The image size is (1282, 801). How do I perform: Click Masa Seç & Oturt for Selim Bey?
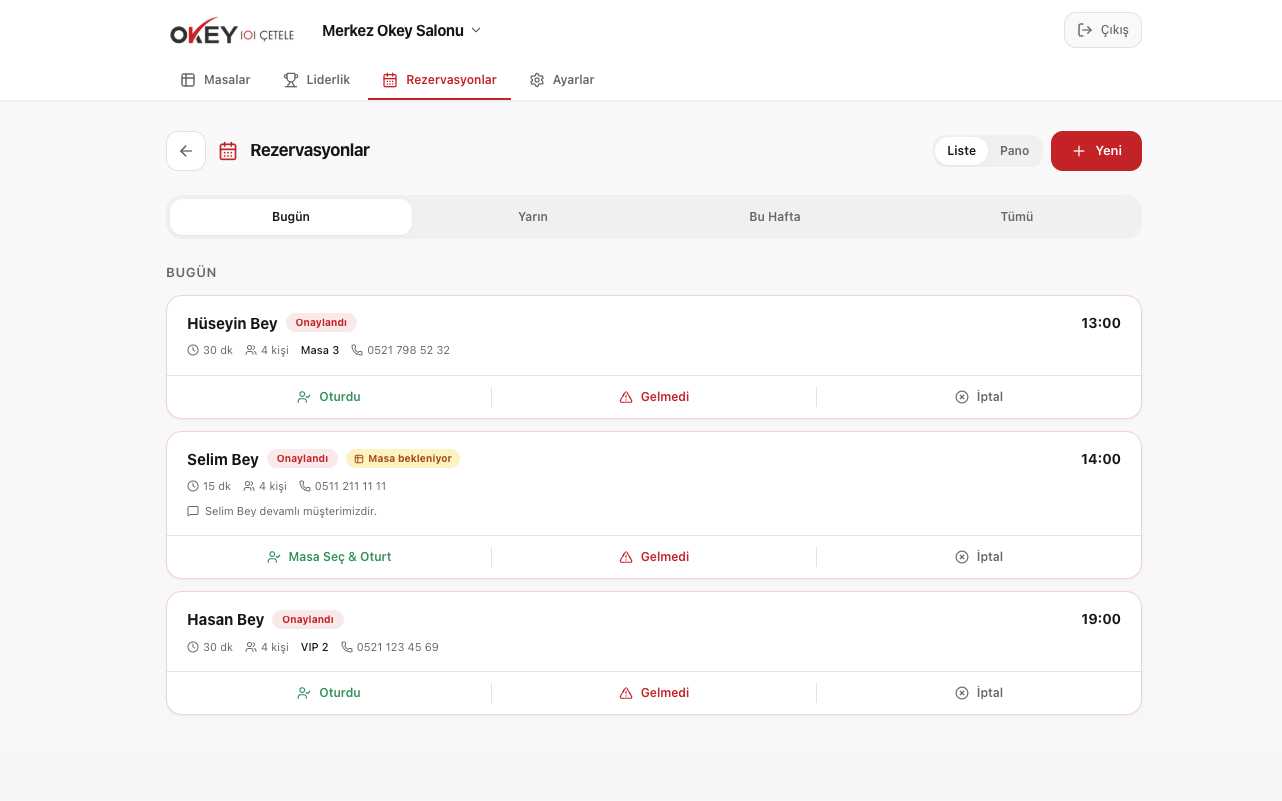tap(329, 557)
